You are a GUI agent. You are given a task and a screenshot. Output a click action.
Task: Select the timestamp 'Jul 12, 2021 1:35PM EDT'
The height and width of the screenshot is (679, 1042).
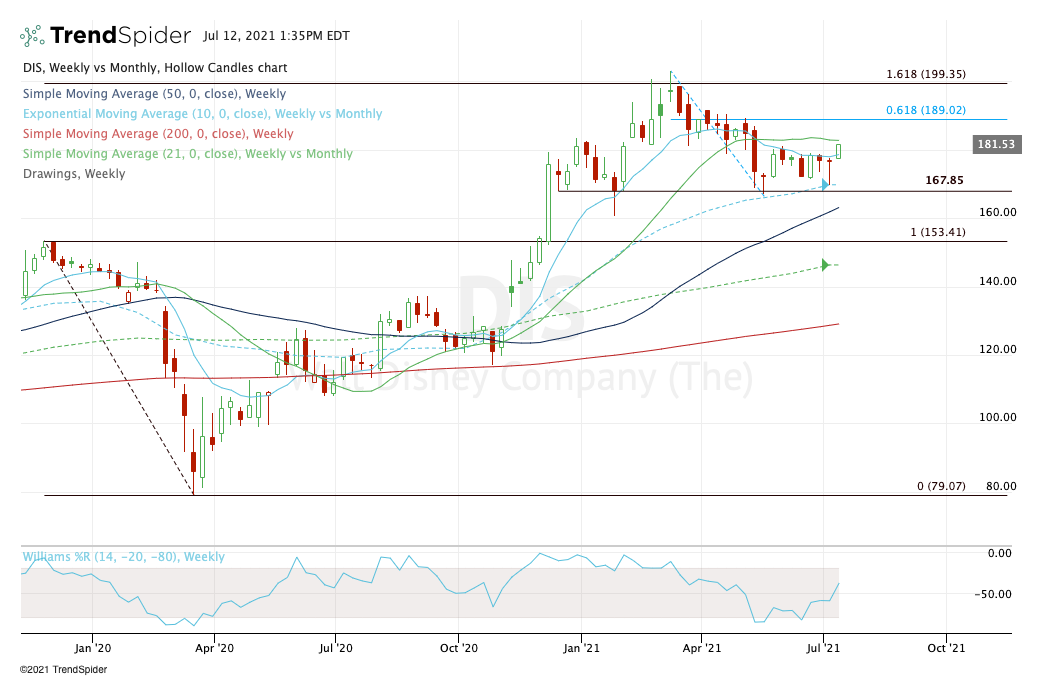[276, 36]
